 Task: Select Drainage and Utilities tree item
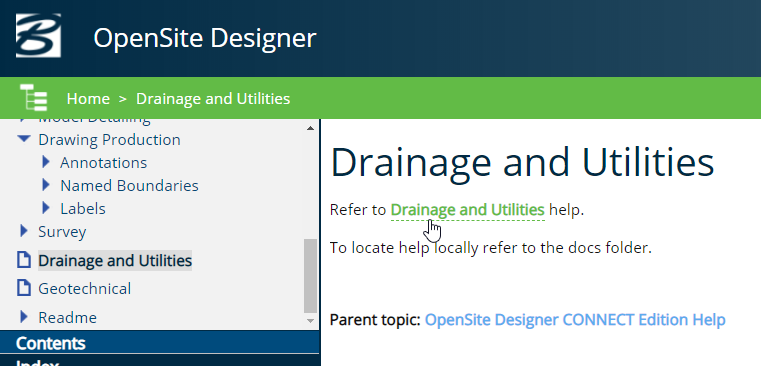tap(115, 261)
